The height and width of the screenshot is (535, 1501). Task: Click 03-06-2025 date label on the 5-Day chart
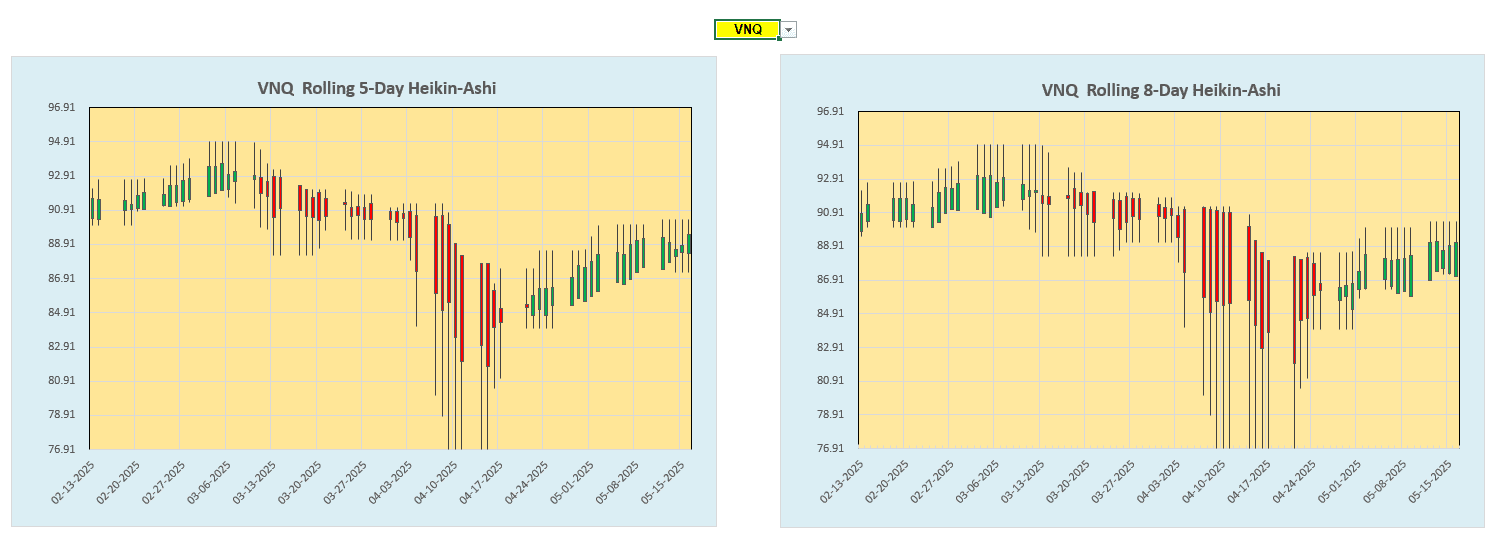click(209, 483)
